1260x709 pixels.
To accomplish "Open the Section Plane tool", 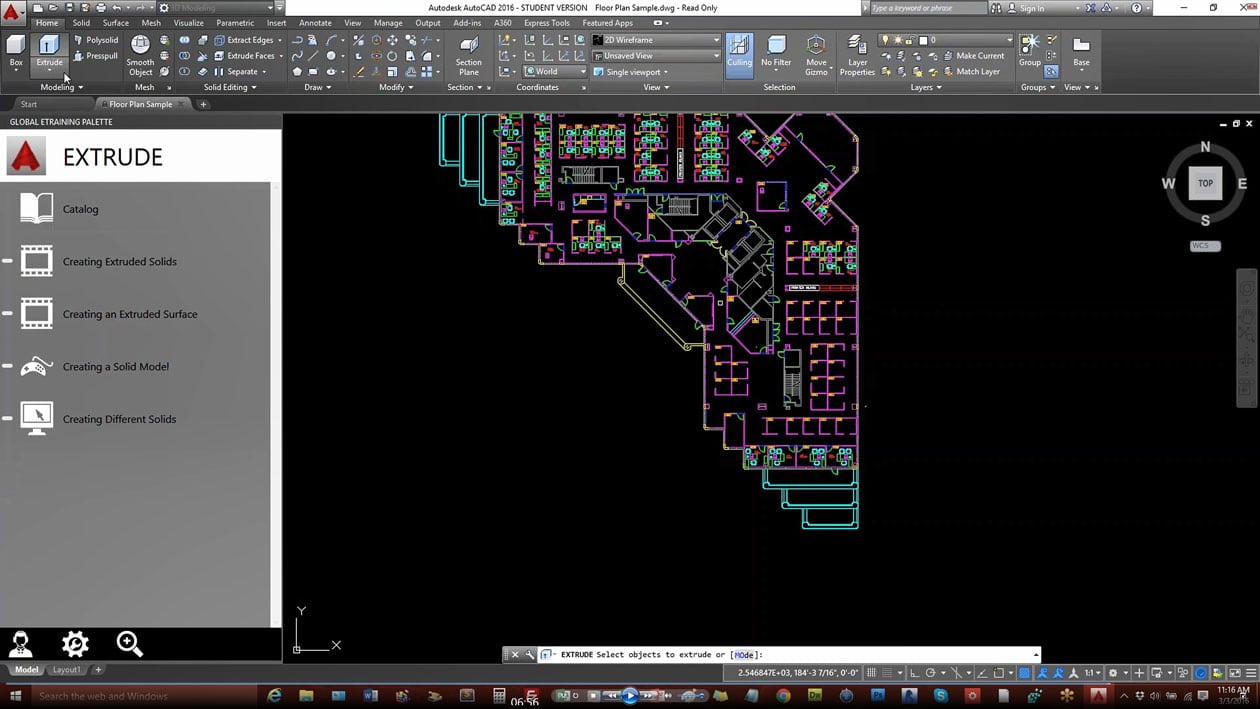I will point(469,55).
